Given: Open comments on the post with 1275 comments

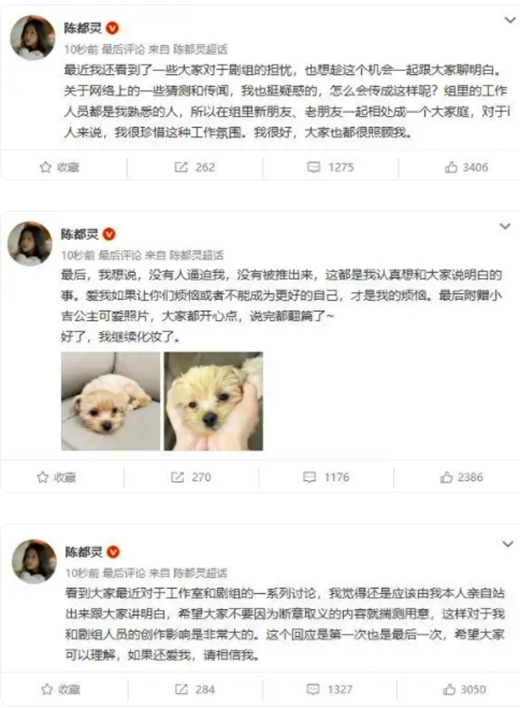Looking at the screenshot, I should pos(330,168).
